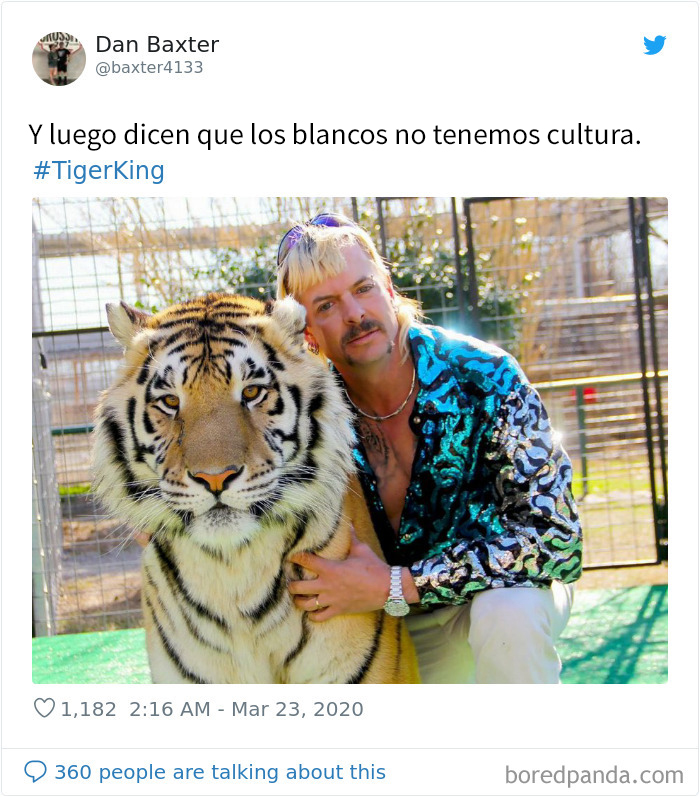Open Dan Baxter's profile avatar
700x797 pixels.
59,59
